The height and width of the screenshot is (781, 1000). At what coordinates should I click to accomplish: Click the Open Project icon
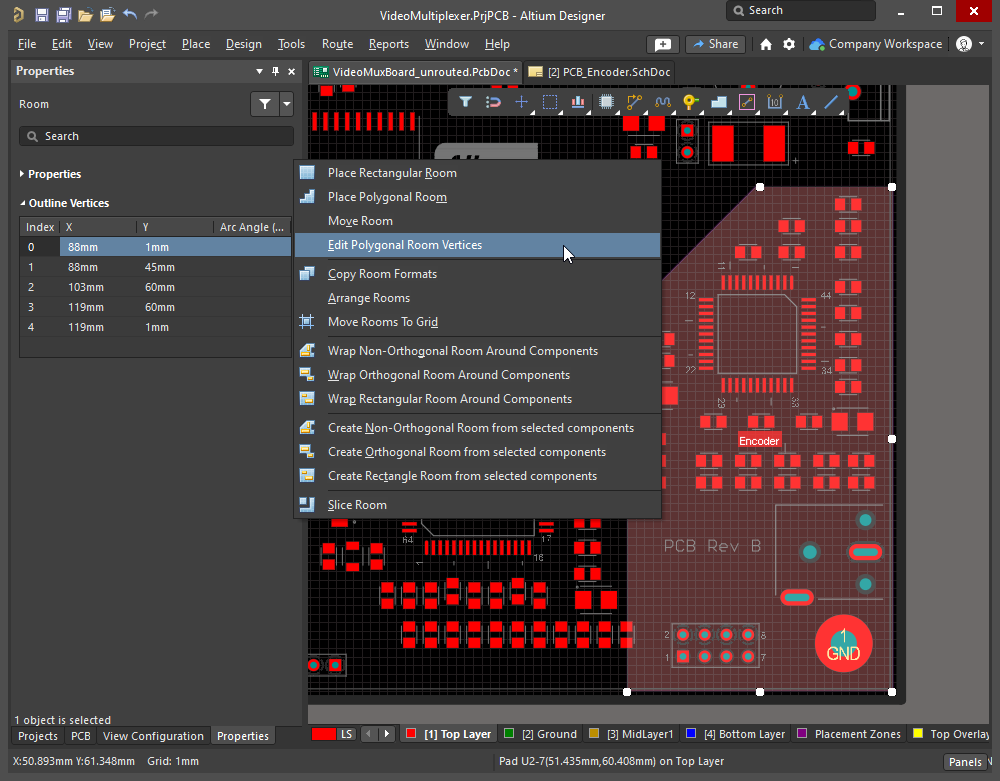pos(107,15)
